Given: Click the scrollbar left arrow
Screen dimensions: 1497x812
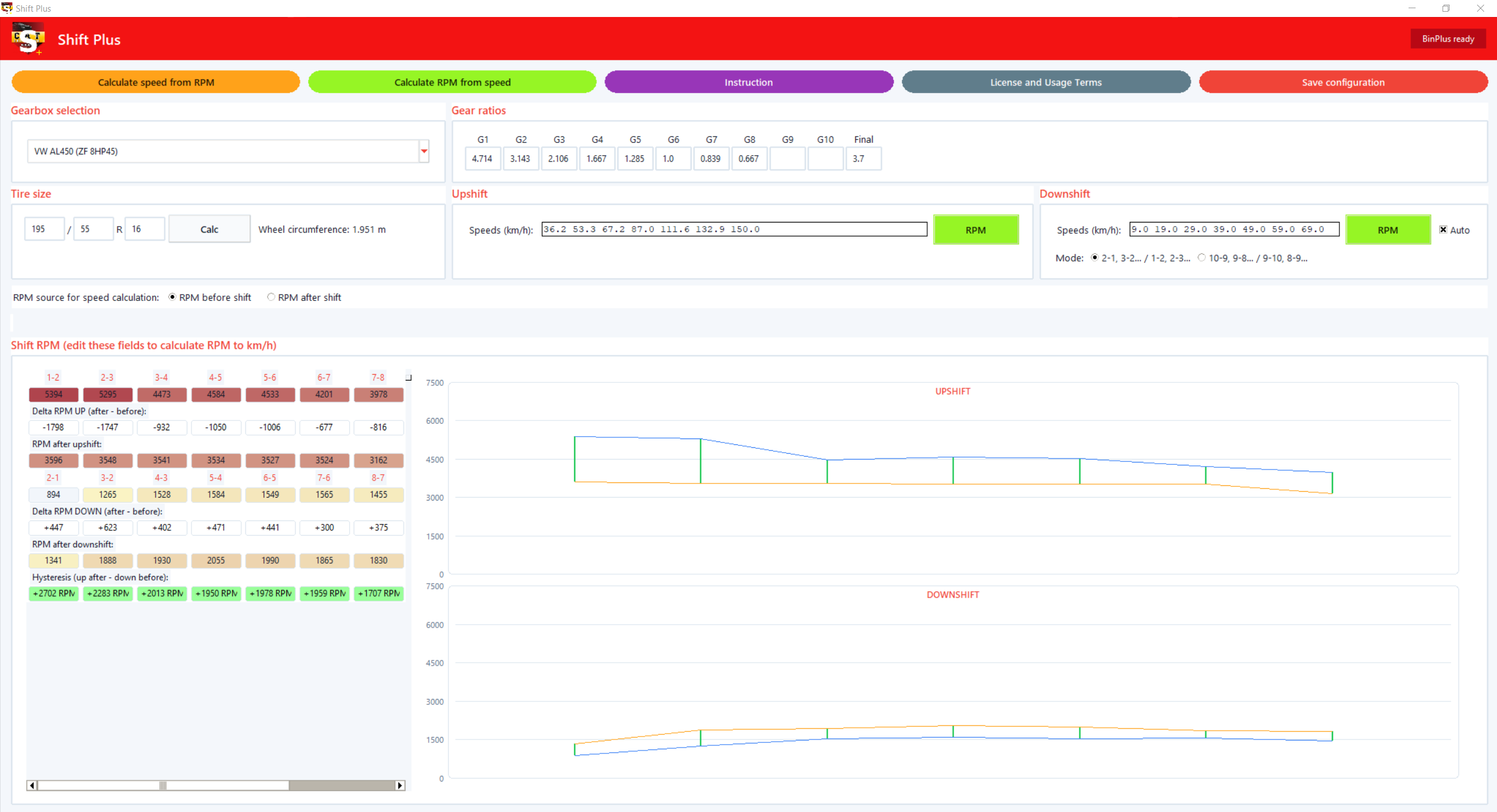Looking at the screenshot, I should 32,785.
